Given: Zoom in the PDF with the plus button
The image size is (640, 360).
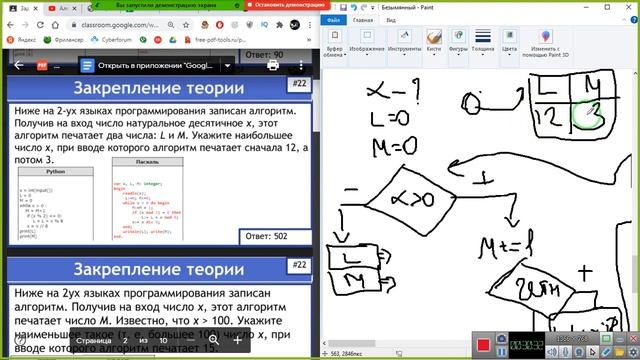Looking at the screenshot, I should pos(238,340).
